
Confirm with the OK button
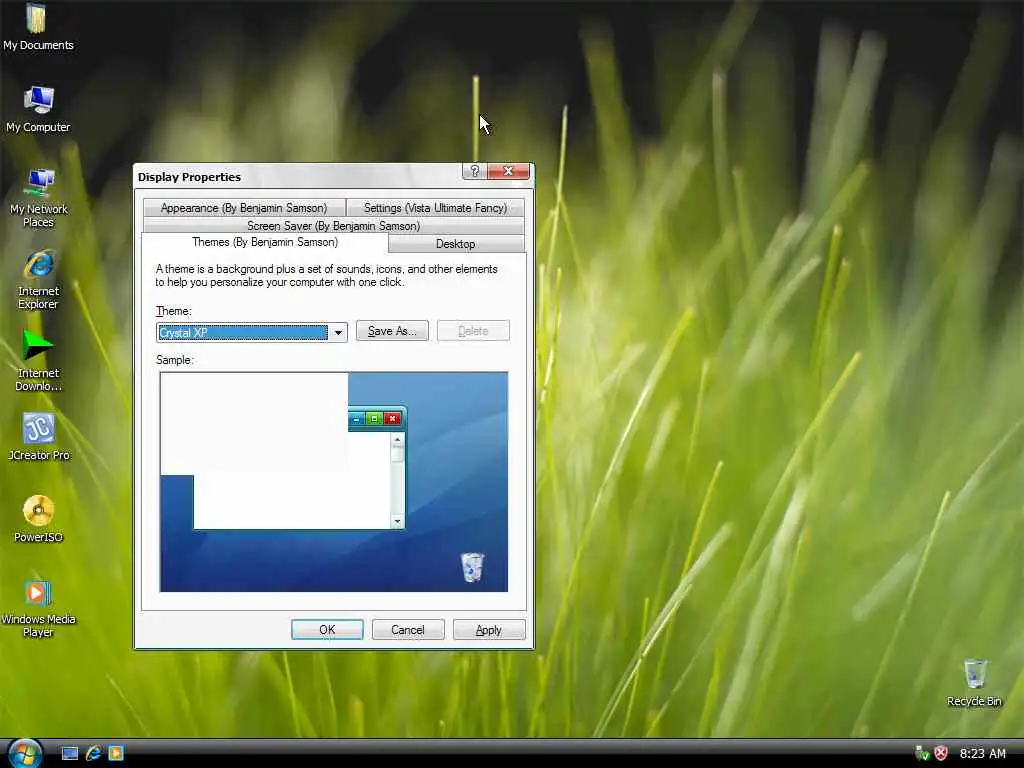[x=327, y=630]
